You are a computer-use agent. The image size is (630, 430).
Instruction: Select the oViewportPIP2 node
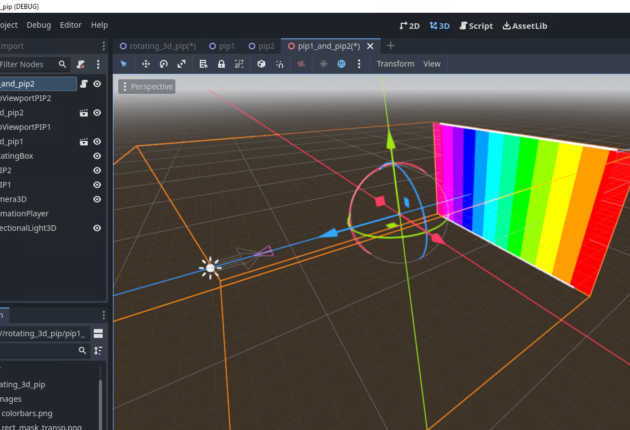[x=25, y=98]
